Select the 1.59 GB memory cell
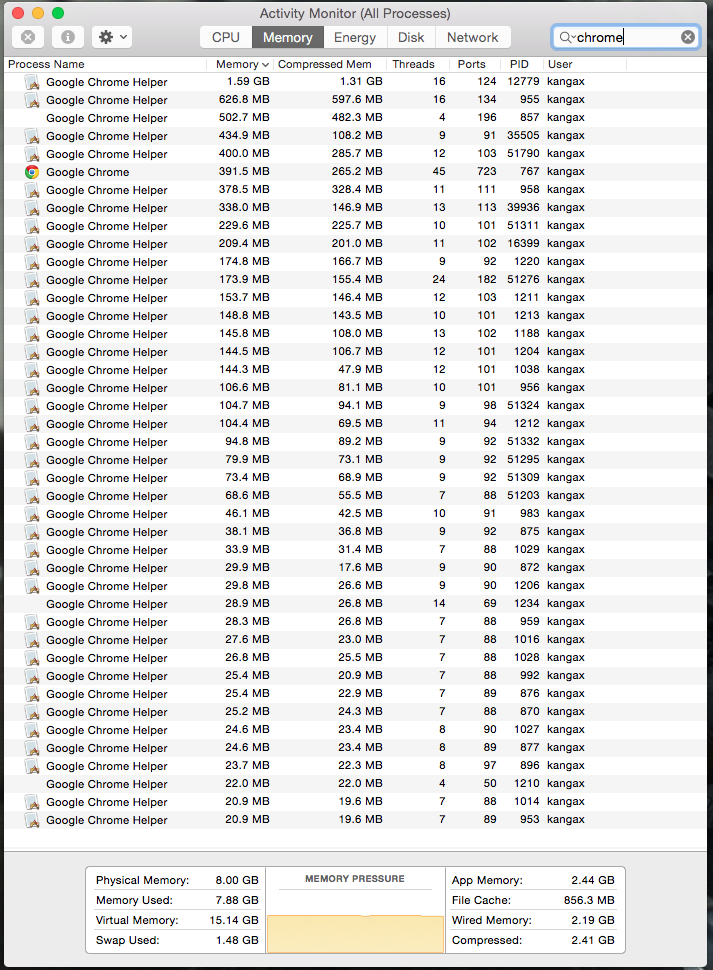Image resolution: width=713 pixels, height=970 pixels. click(248, 82)
